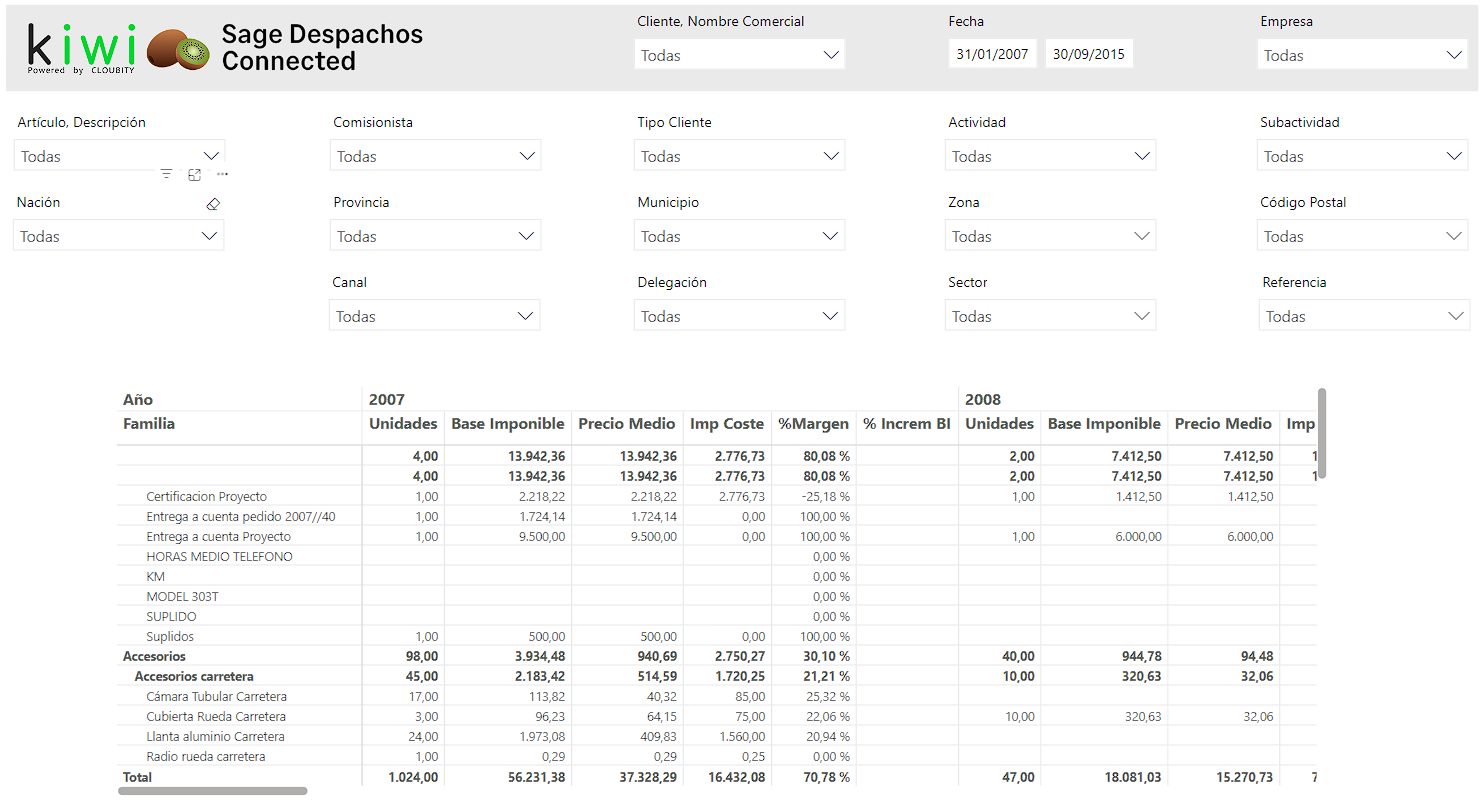Select the 2008 year column header
Screen dimensions: 1483x811
[983, 400]
